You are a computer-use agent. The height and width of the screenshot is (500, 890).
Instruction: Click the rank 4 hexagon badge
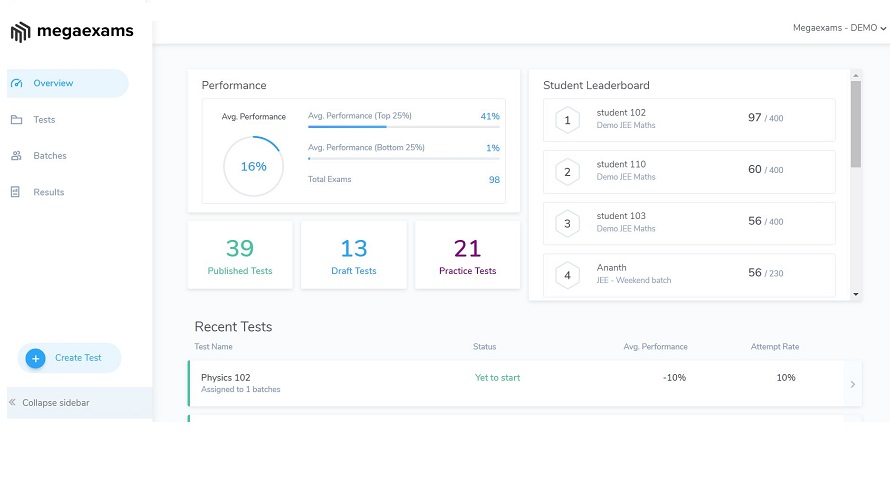(567, 275)
